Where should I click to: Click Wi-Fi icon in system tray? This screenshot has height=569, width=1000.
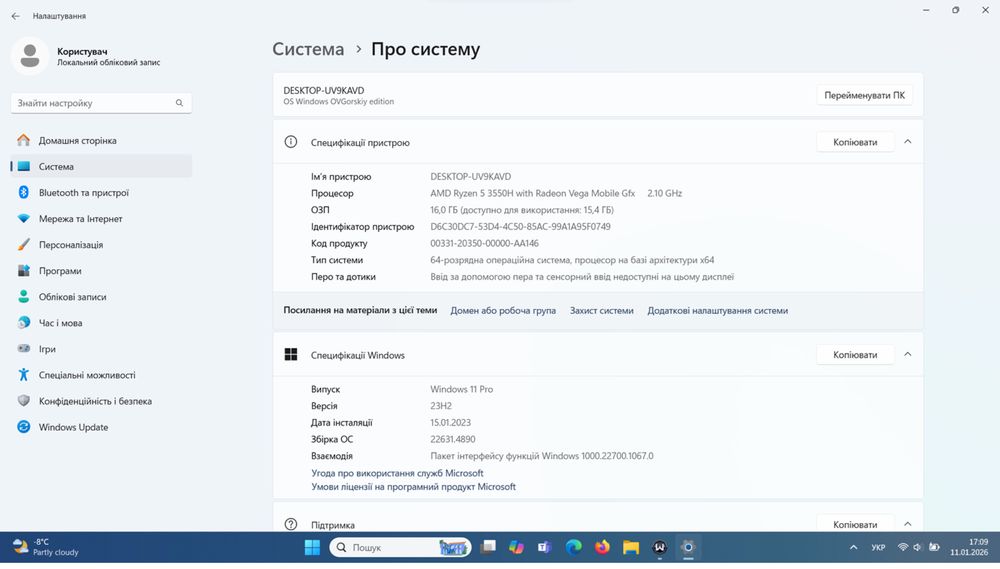[902, 547]
